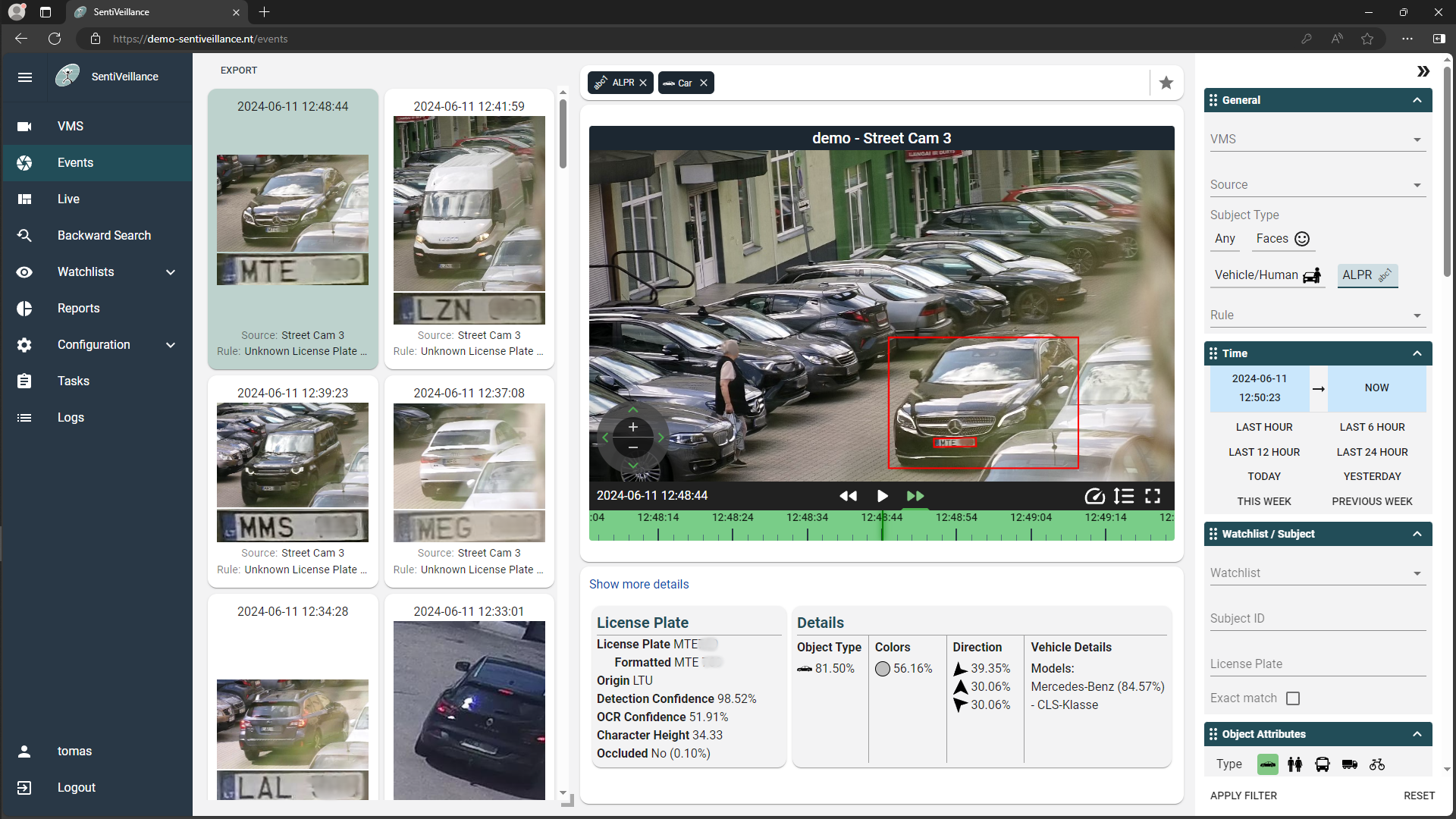Click RESET filters

coord(1419,795)
